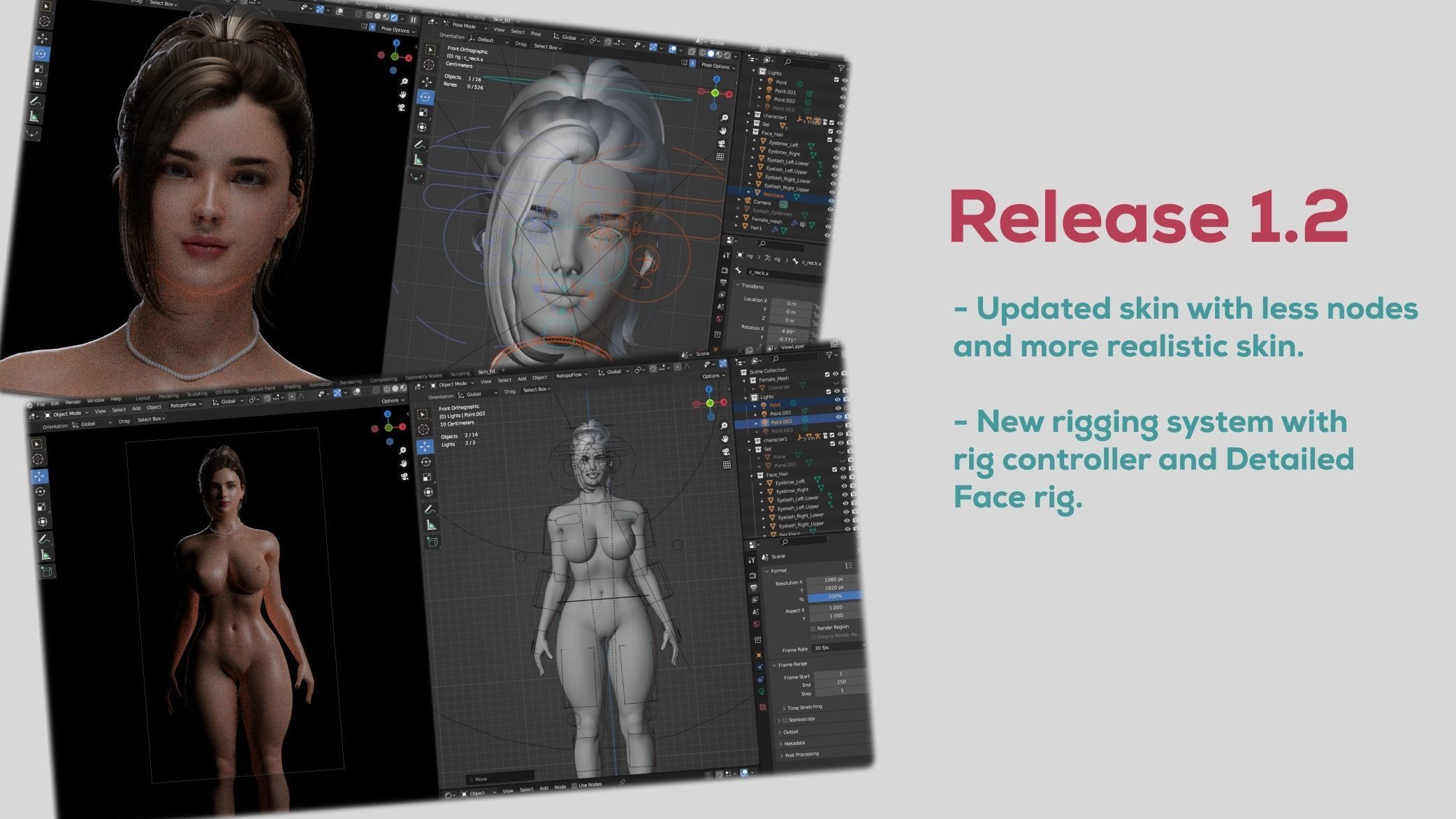The height and width of the screenshot is (819, 1456).
Task: Click the zoom magnifier icon in gray full-body viewport
Action: pyautogui.click(x=725, y=426)
